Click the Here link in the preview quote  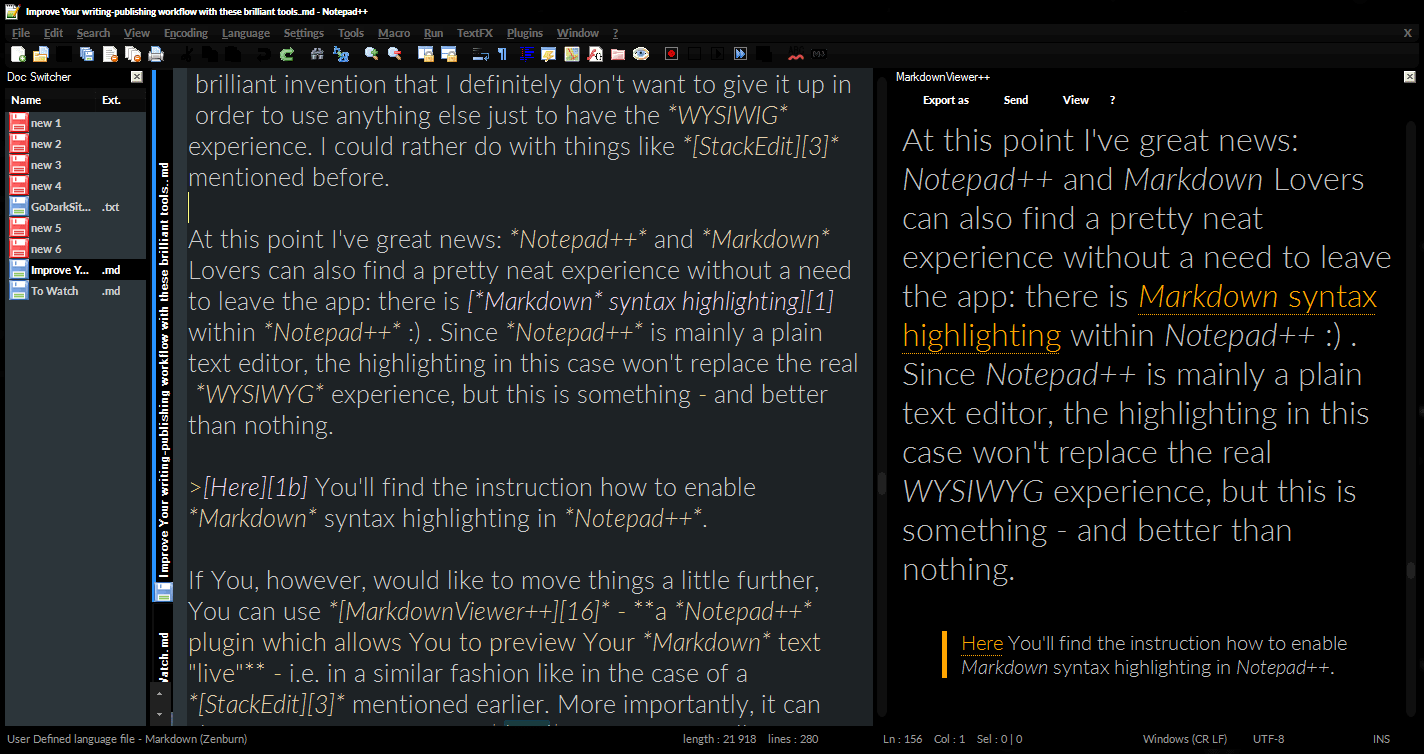982,643
